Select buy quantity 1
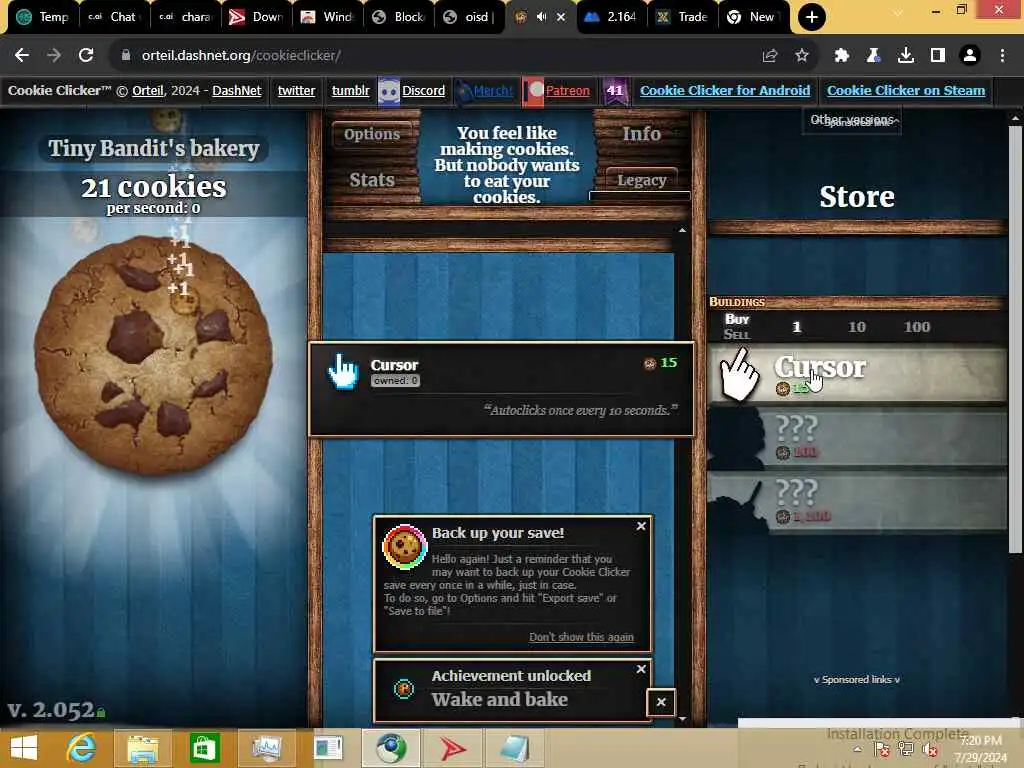 (796, 327)
